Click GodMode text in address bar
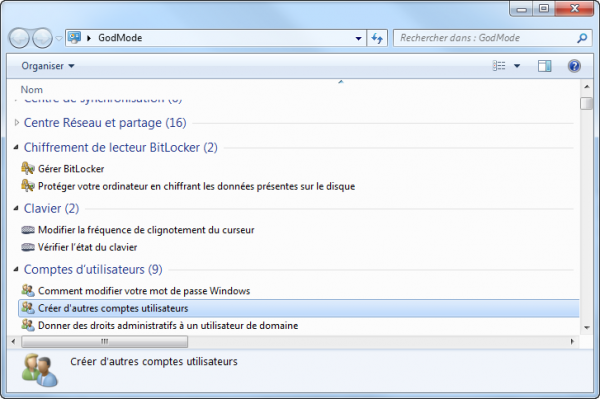This screenshot has height=399, width=600. [120, 38]
